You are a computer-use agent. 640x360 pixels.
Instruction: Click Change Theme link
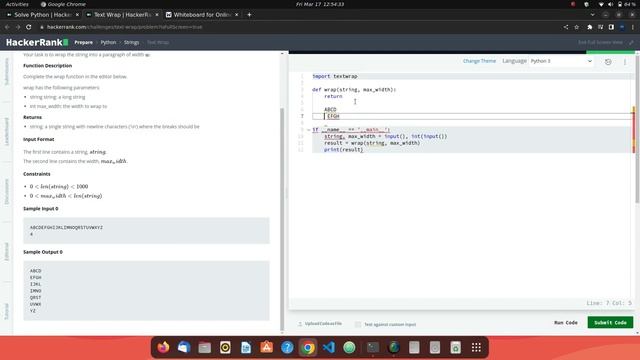[x=479, y=61]
